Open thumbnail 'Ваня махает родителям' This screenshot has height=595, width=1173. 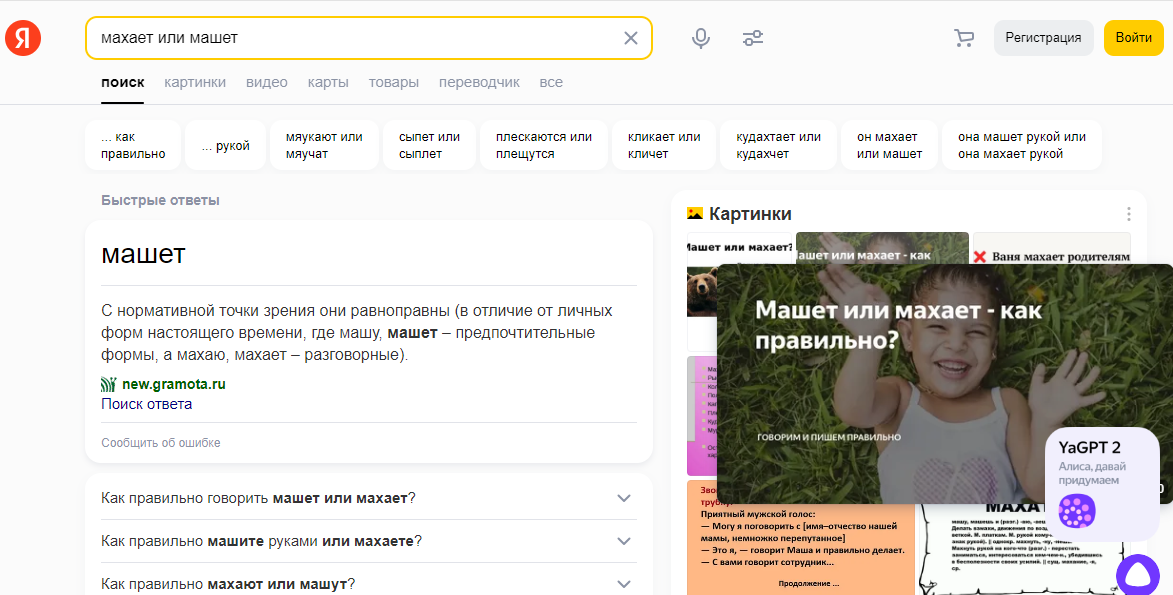click(x=1053, y=248)
